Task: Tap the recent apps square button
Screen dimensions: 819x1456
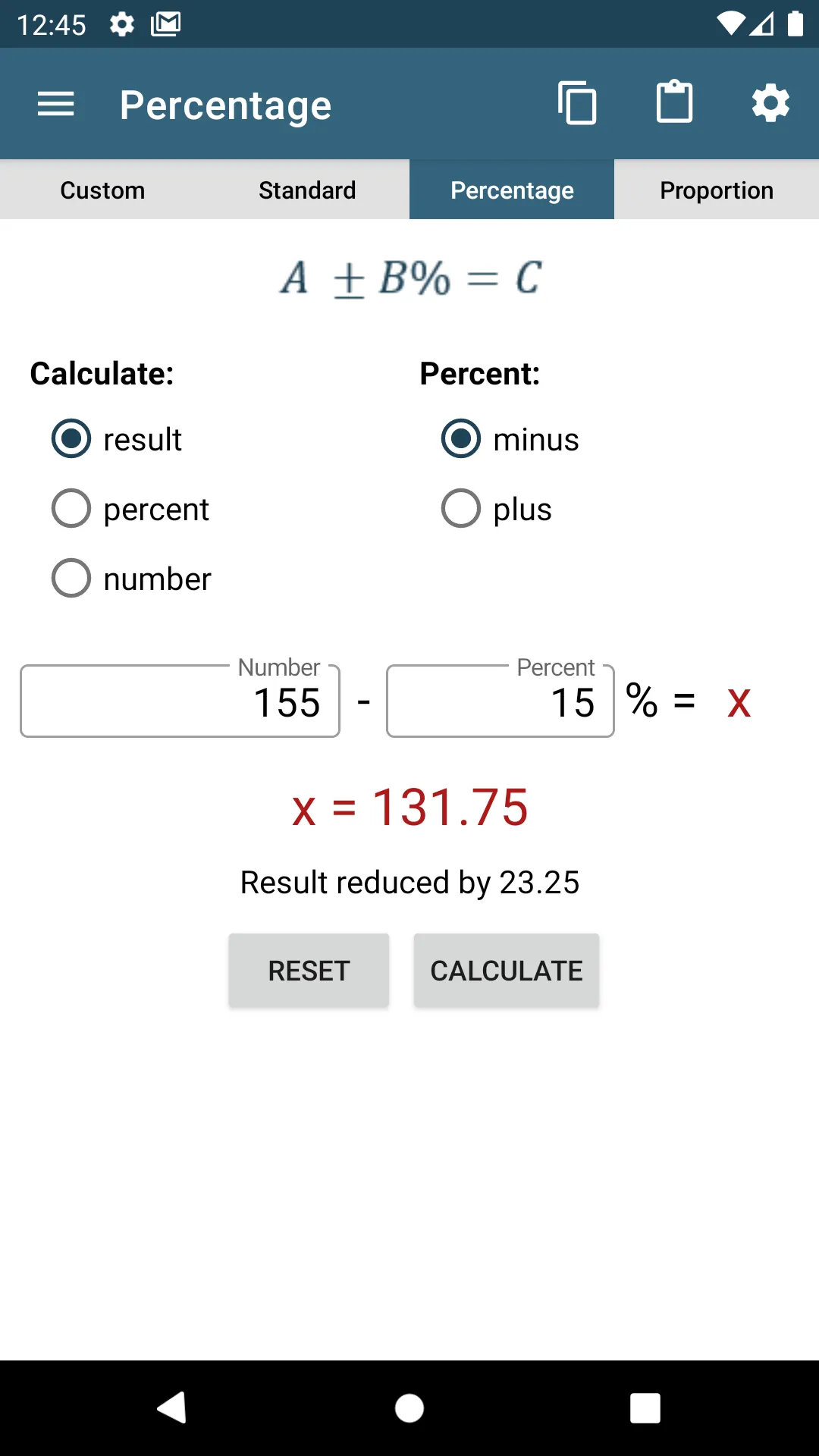Action: 645,1408
